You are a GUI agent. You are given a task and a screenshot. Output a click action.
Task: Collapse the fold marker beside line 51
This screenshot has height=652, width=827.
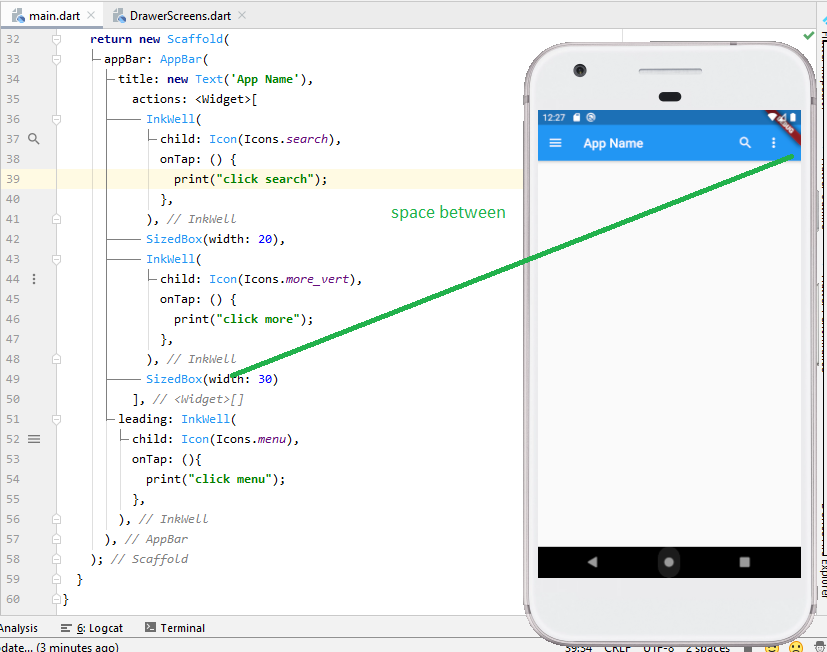56,419
